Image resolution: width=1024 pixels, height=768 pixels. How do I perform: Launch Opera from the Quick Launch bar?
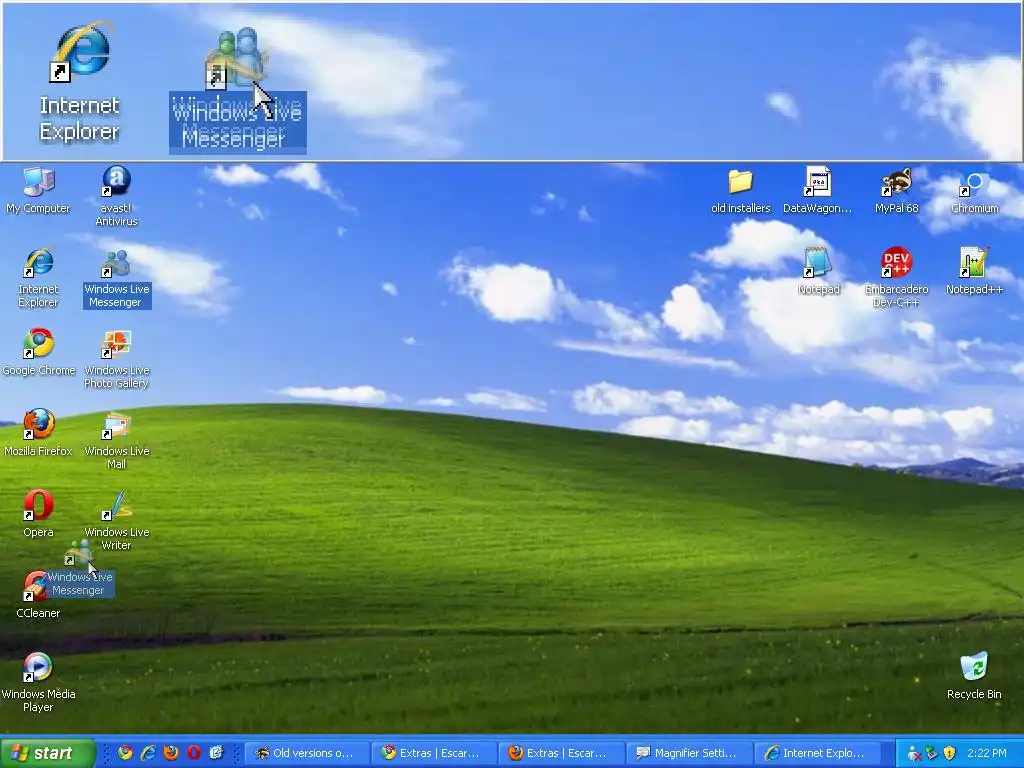pyautogui.click(x=194, y=753)
